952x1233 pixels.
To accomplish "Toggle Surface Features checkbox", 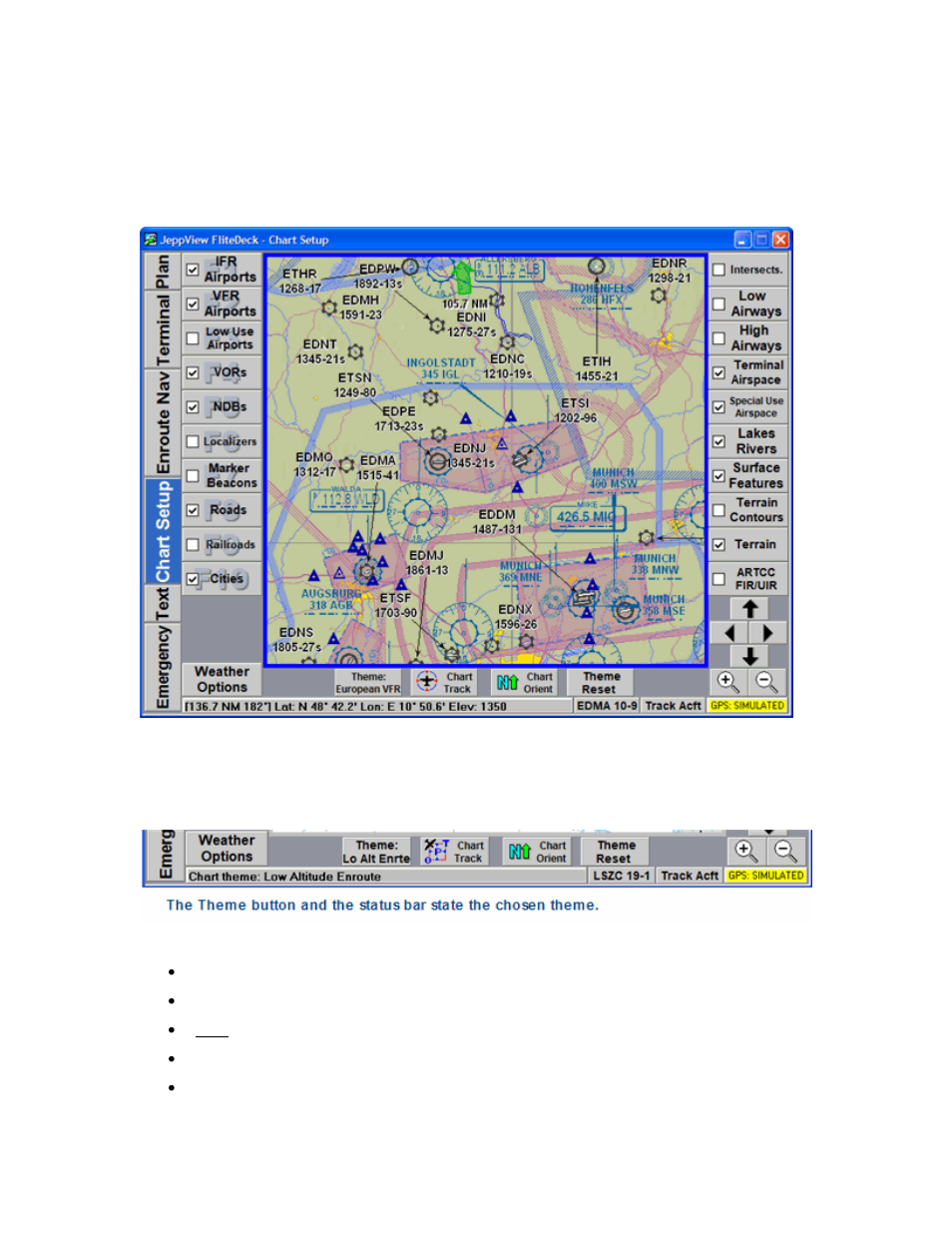I will tap(718, 476).
